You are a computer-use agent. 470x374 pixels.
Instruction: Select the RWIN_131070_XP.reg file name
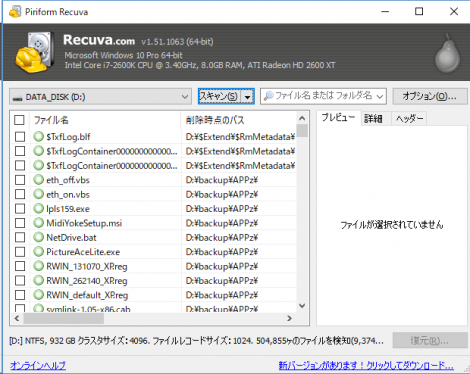pos(87,266)
